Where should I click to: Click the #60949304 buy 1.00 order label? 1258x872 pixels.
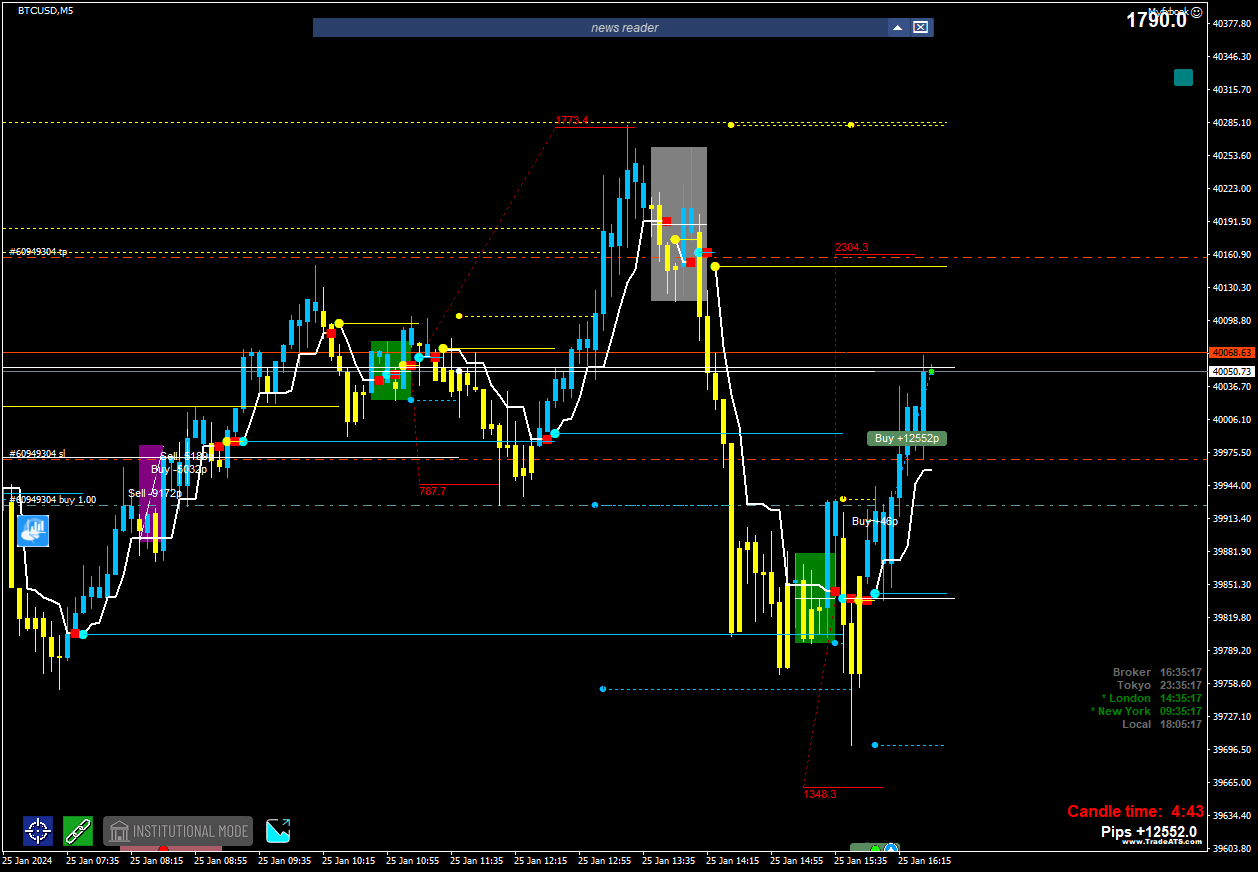[53, 499]
